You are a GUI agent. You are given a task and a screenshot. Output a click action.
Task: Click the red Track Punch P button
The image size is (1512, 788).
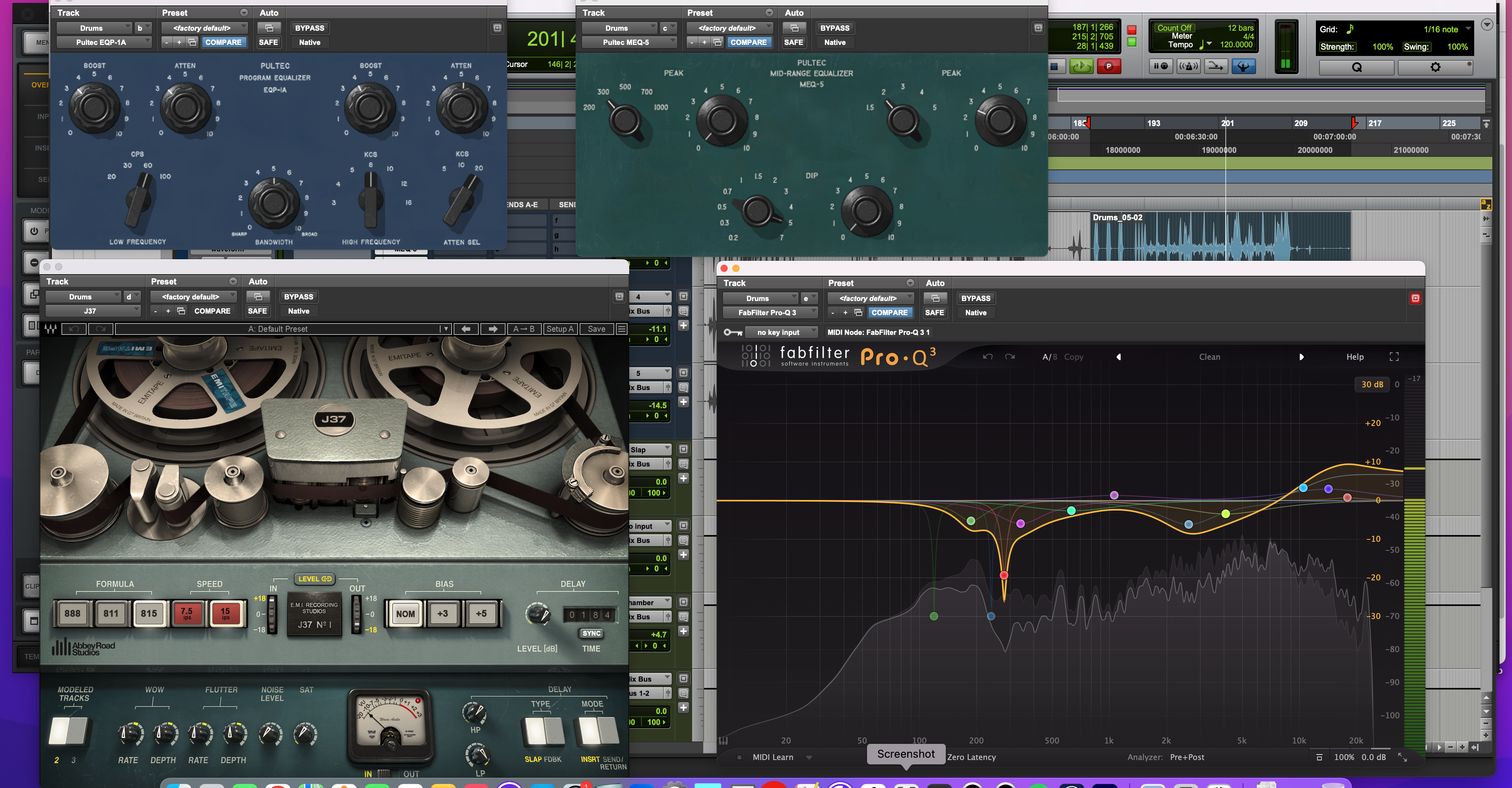[1109, 66]
